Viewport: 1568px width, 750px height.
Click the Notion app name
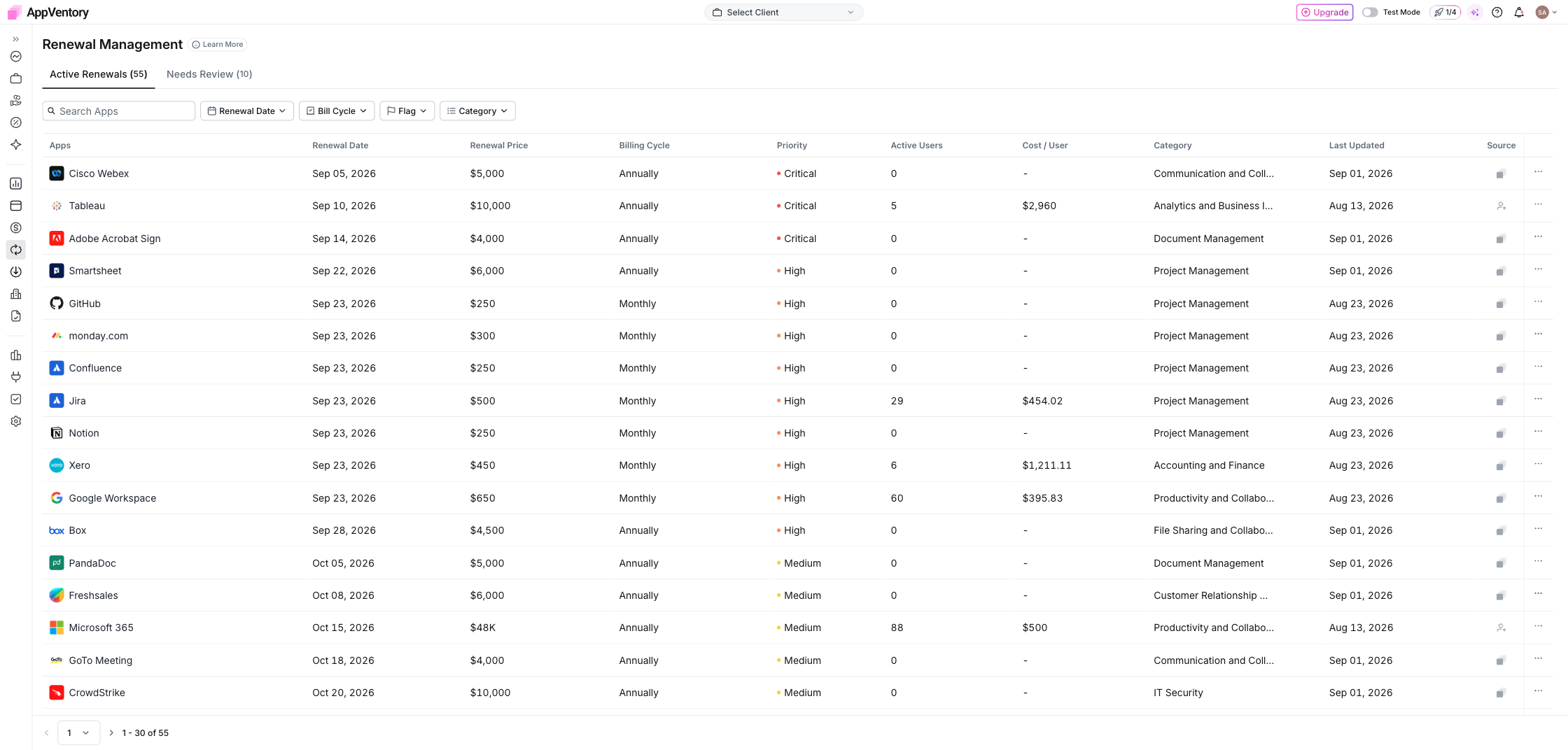click(x=84, y=433)
